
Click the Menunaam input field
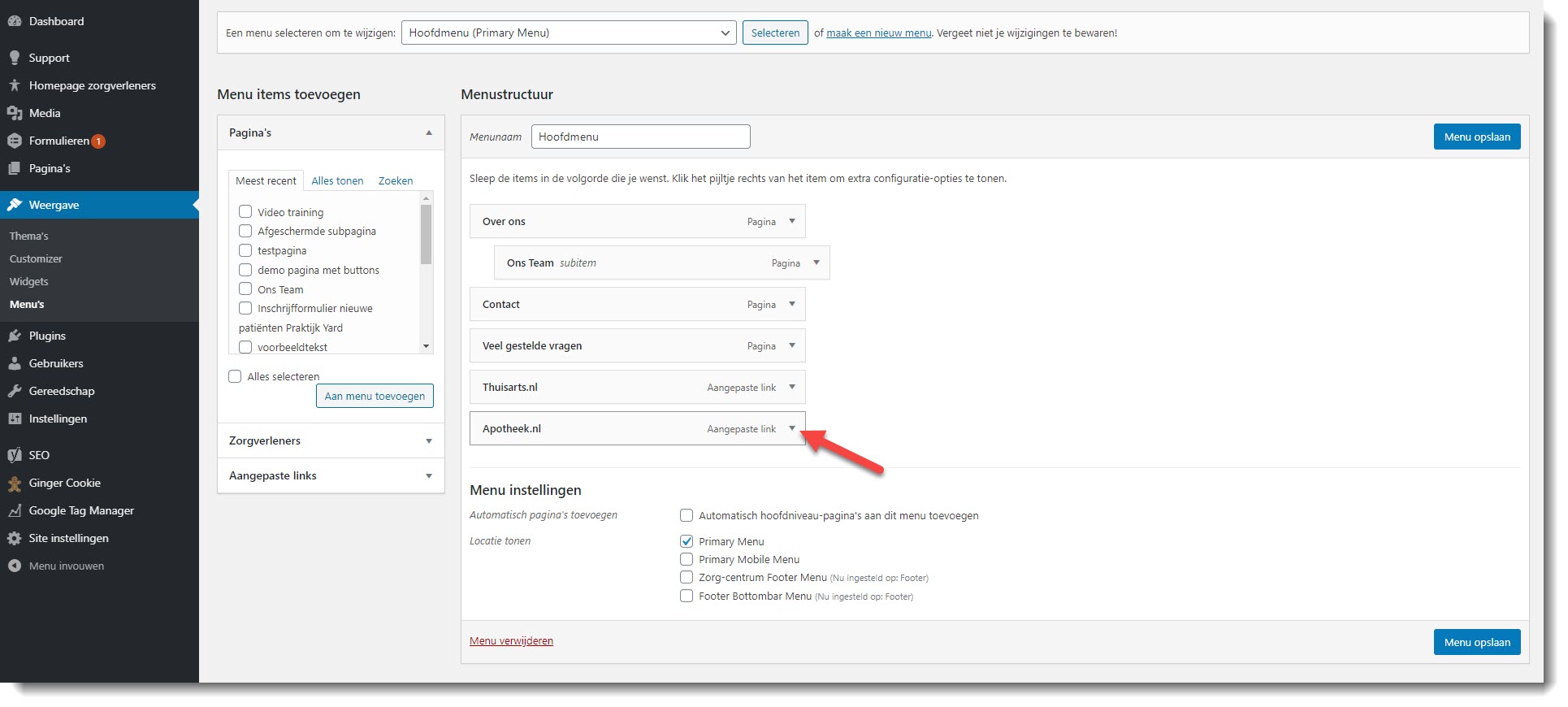(641, 137)
